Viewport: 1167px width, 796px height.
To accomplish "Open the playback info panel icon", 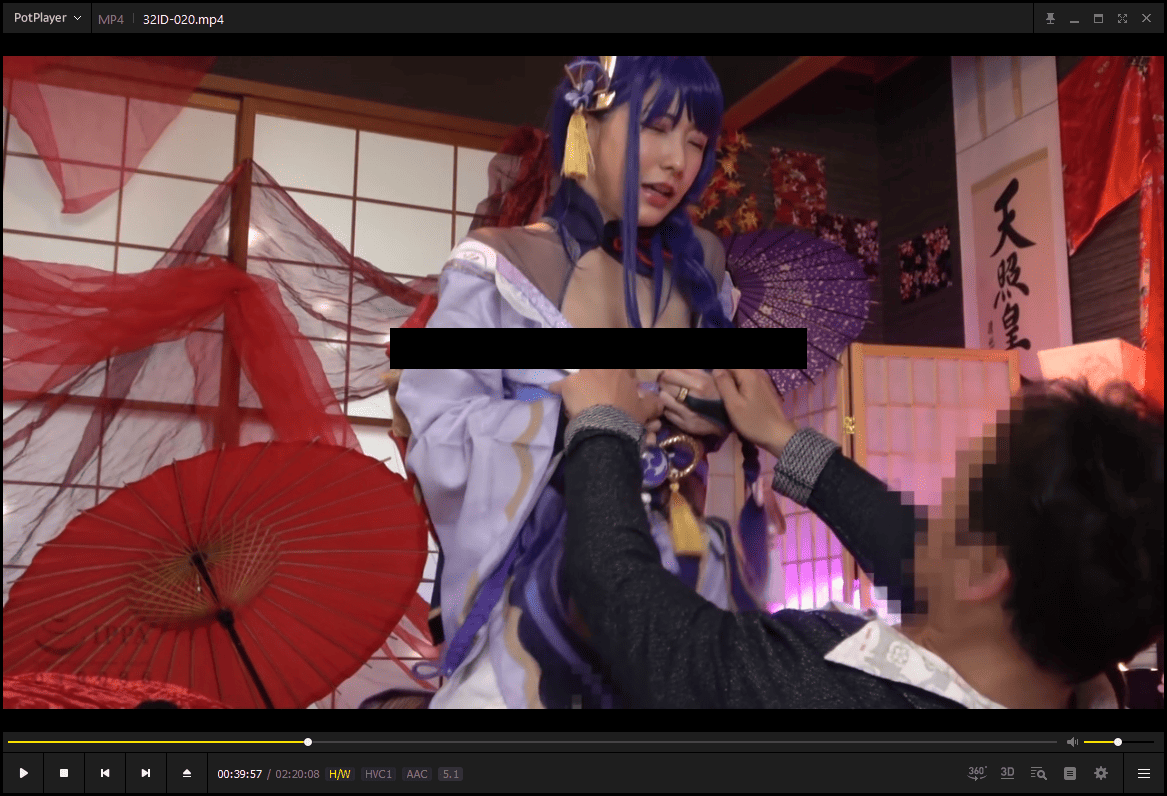I will (x=1070, y=774).
